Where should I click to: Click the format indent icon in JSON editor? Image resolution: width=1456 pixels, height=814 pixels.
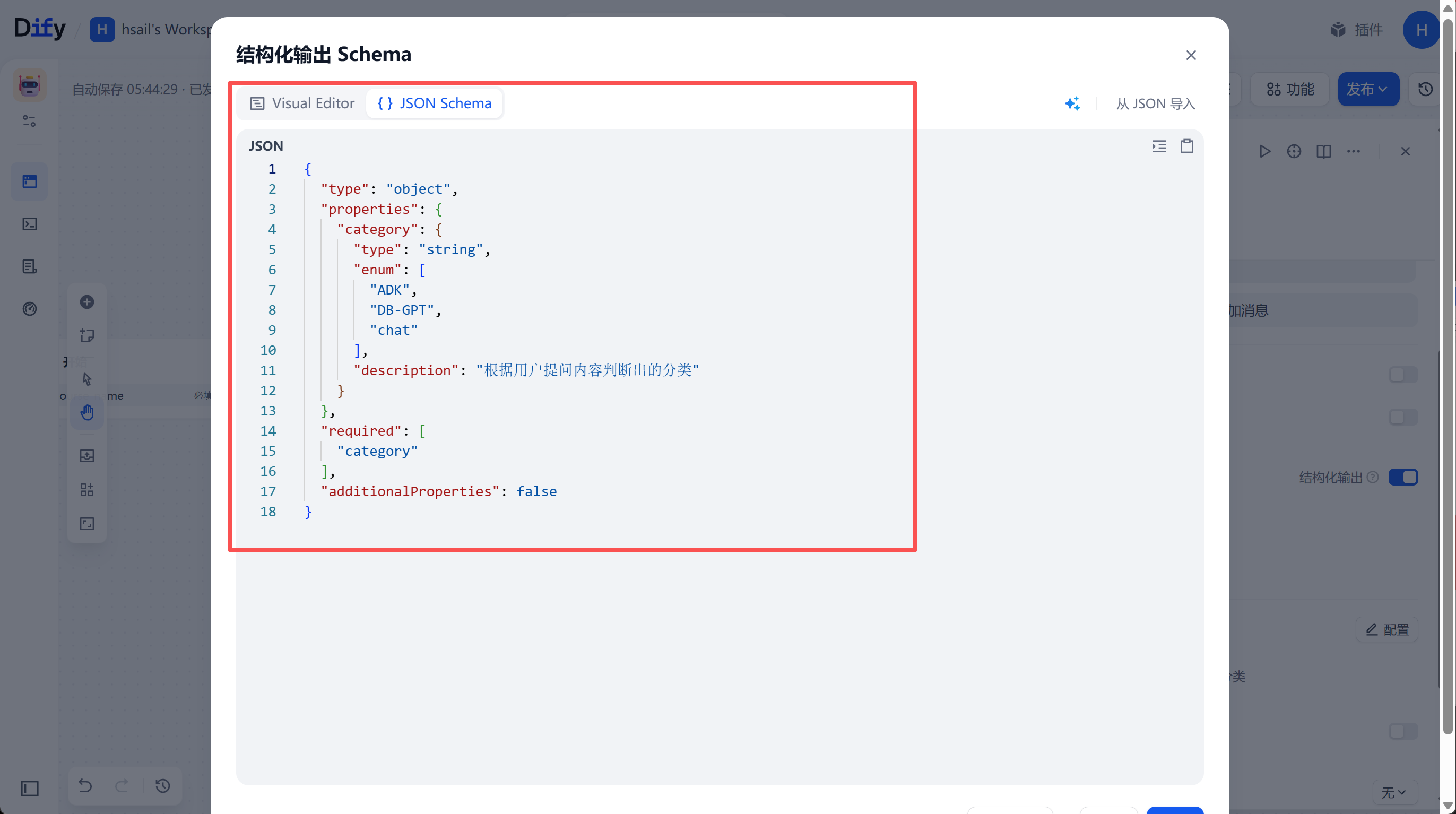coord(1159,146)
